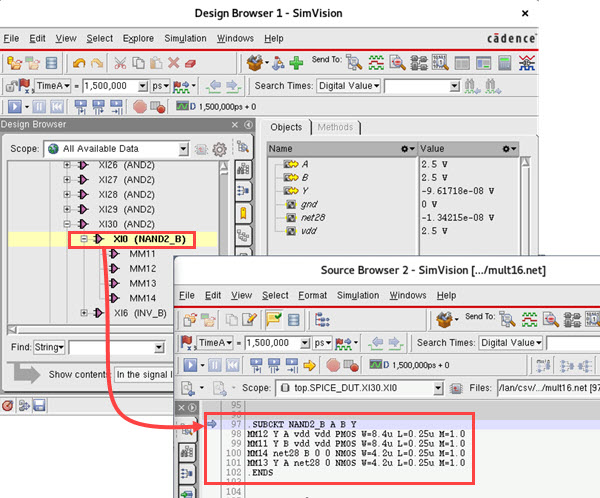Image resolution: width=600 pixels, height=498 pixels.
Task: Click previous time arrow in Design Browser
Action: click(x=213, y=86)
